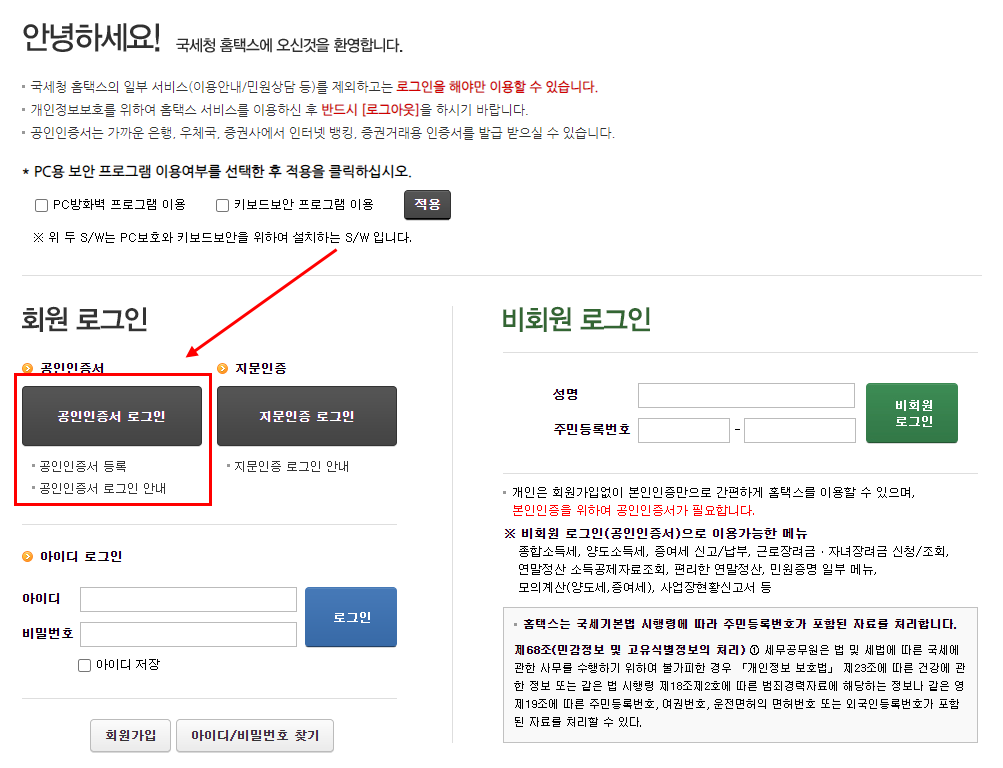Focus the 비밀번호 input field
Screen dimensions: 1003x768
189,634
